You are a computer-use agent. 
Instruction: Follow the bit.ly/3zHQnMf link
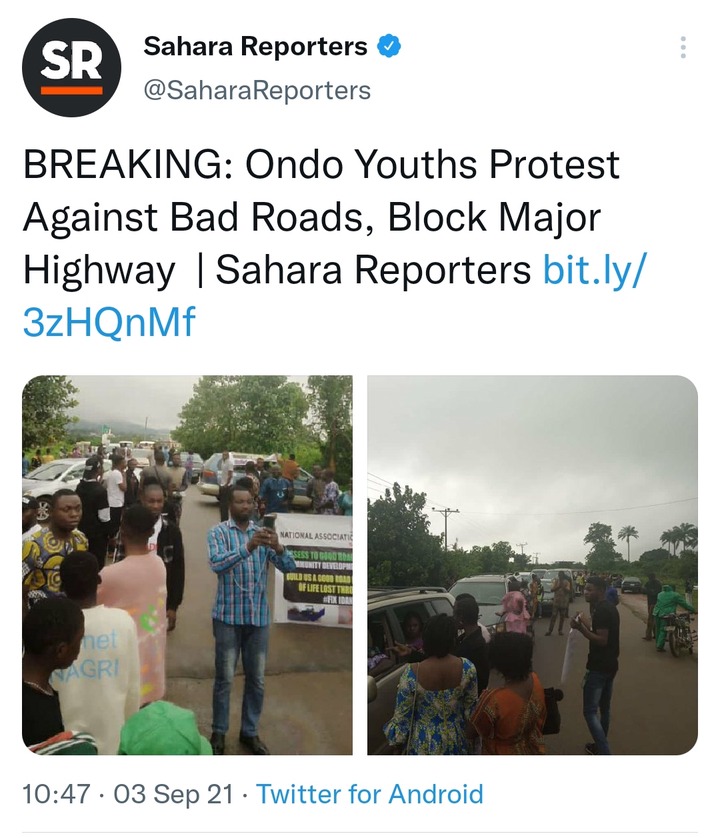click(x=335, y=296)
